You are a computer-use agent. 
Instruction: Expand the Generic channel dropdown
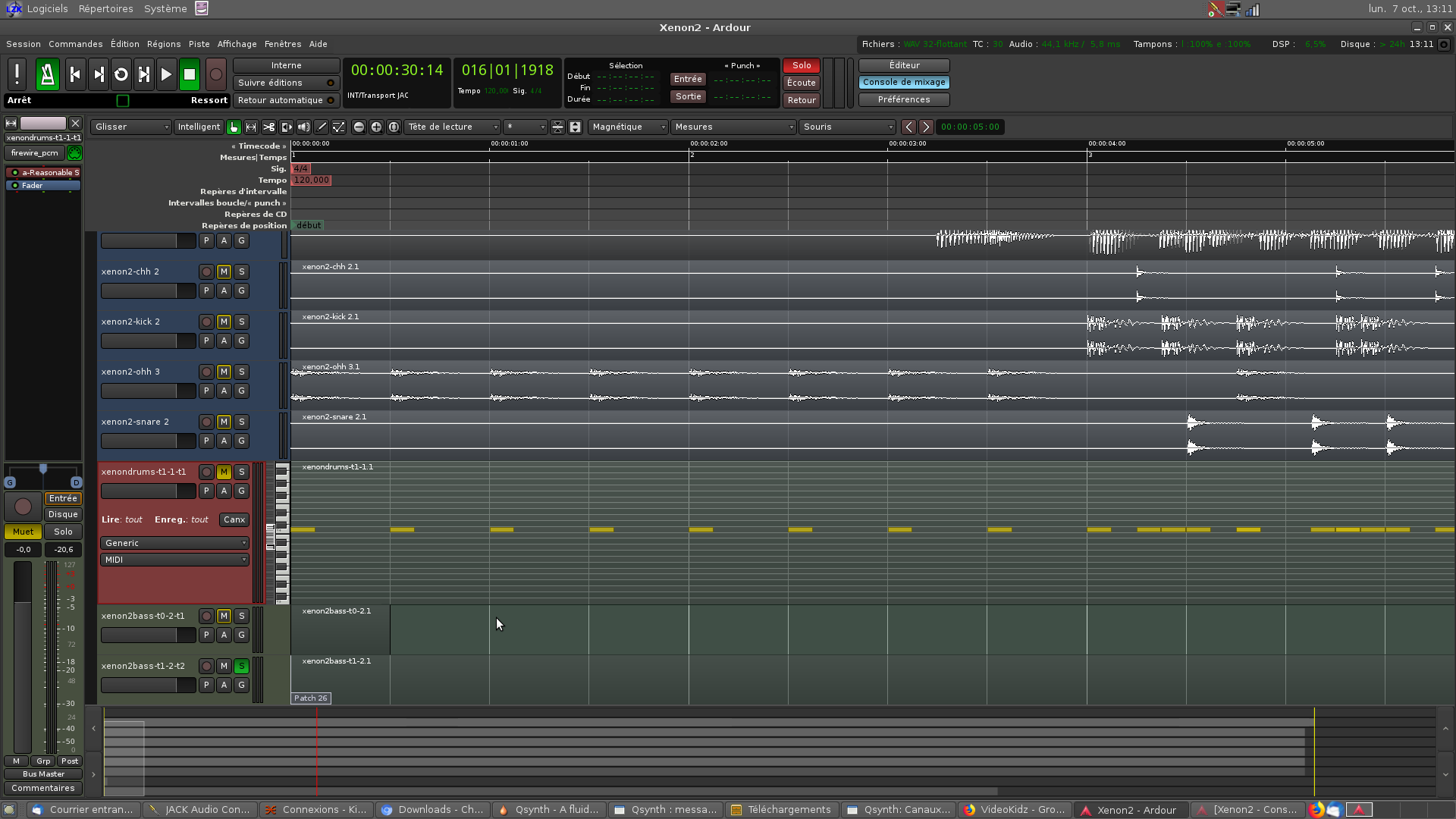pyautogui.click(x=174, y=543)
